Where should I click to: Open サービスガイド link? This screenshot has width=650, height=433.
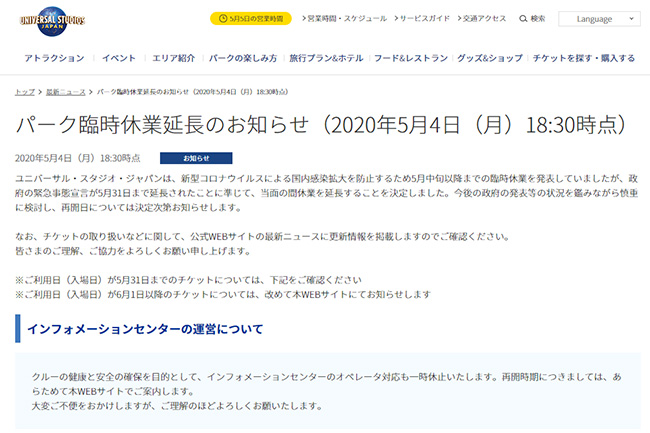pyautogui.click(x=422, y=19)
